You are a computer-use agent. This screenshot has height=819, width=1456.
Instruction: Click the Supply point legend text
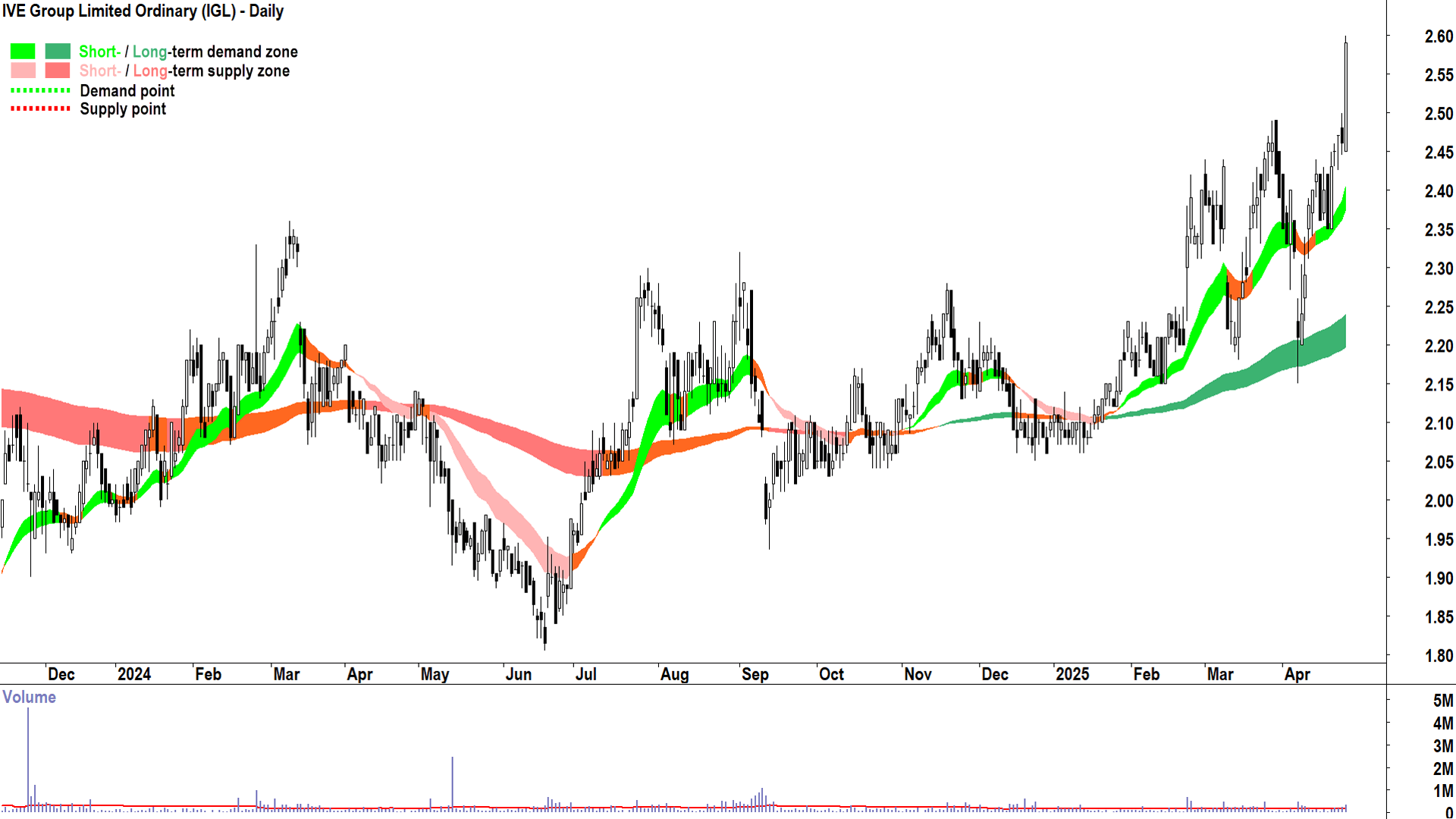click(x=123, y=109)
